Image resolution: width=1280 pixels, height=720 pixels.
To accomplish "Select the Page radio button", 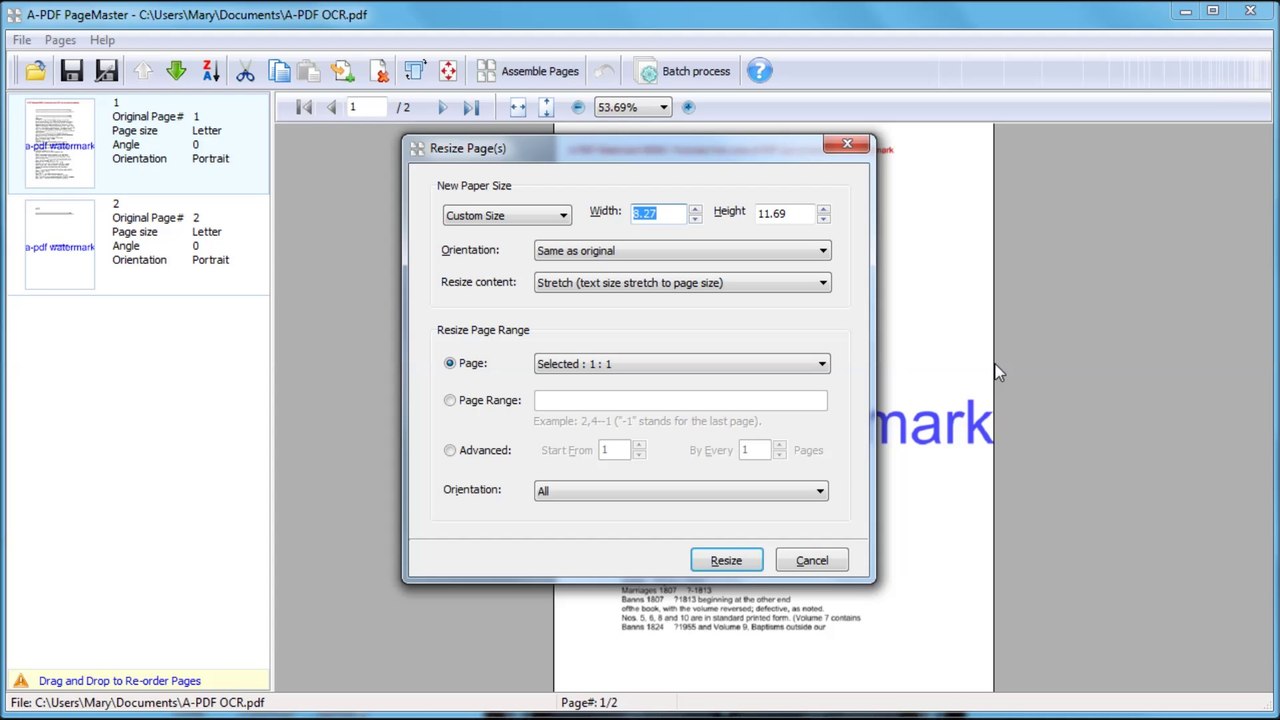I will (x=450, y=363).
